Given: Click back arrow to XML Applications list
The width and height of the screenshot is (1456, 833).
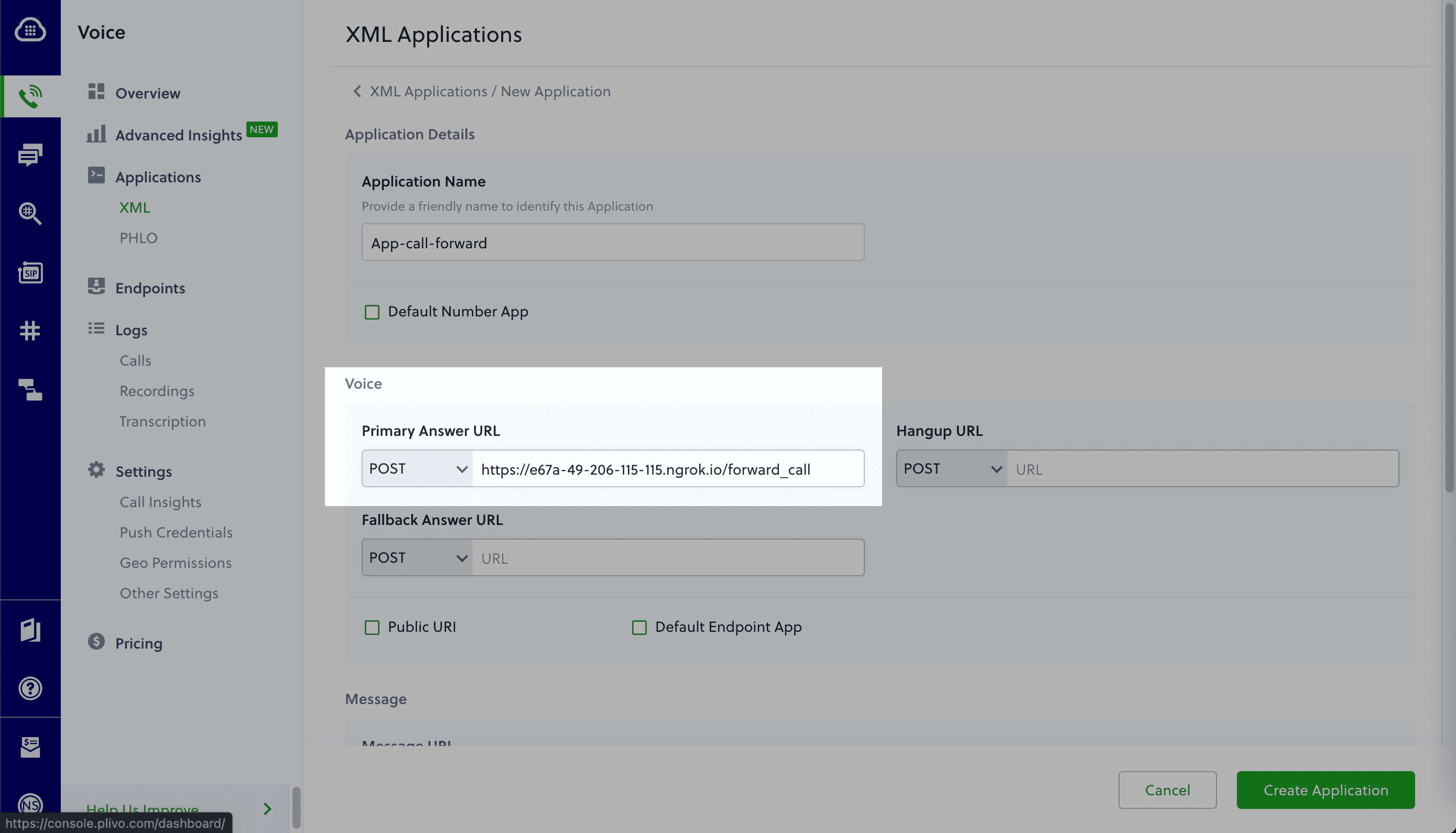Looking at the screenshot, I should click(x=357, y=92).
